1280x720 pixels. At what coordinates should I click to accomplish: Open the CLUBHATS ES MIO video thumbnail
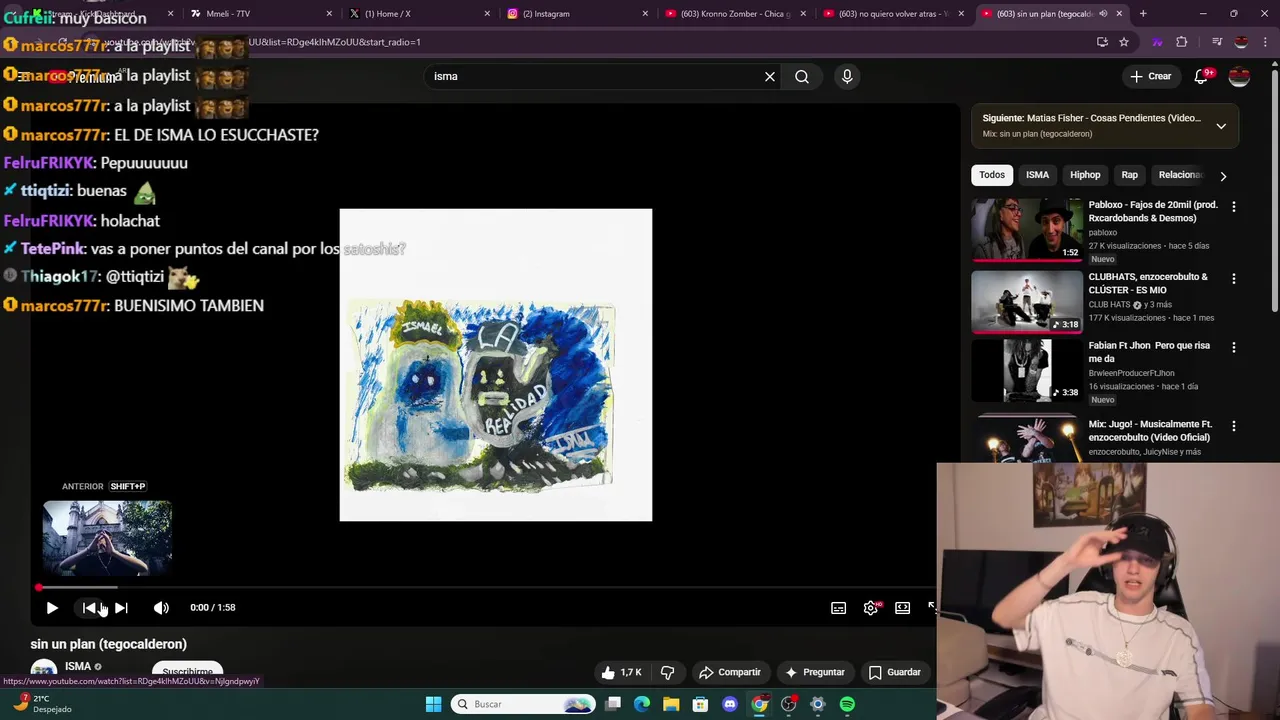click(1027, 301)
